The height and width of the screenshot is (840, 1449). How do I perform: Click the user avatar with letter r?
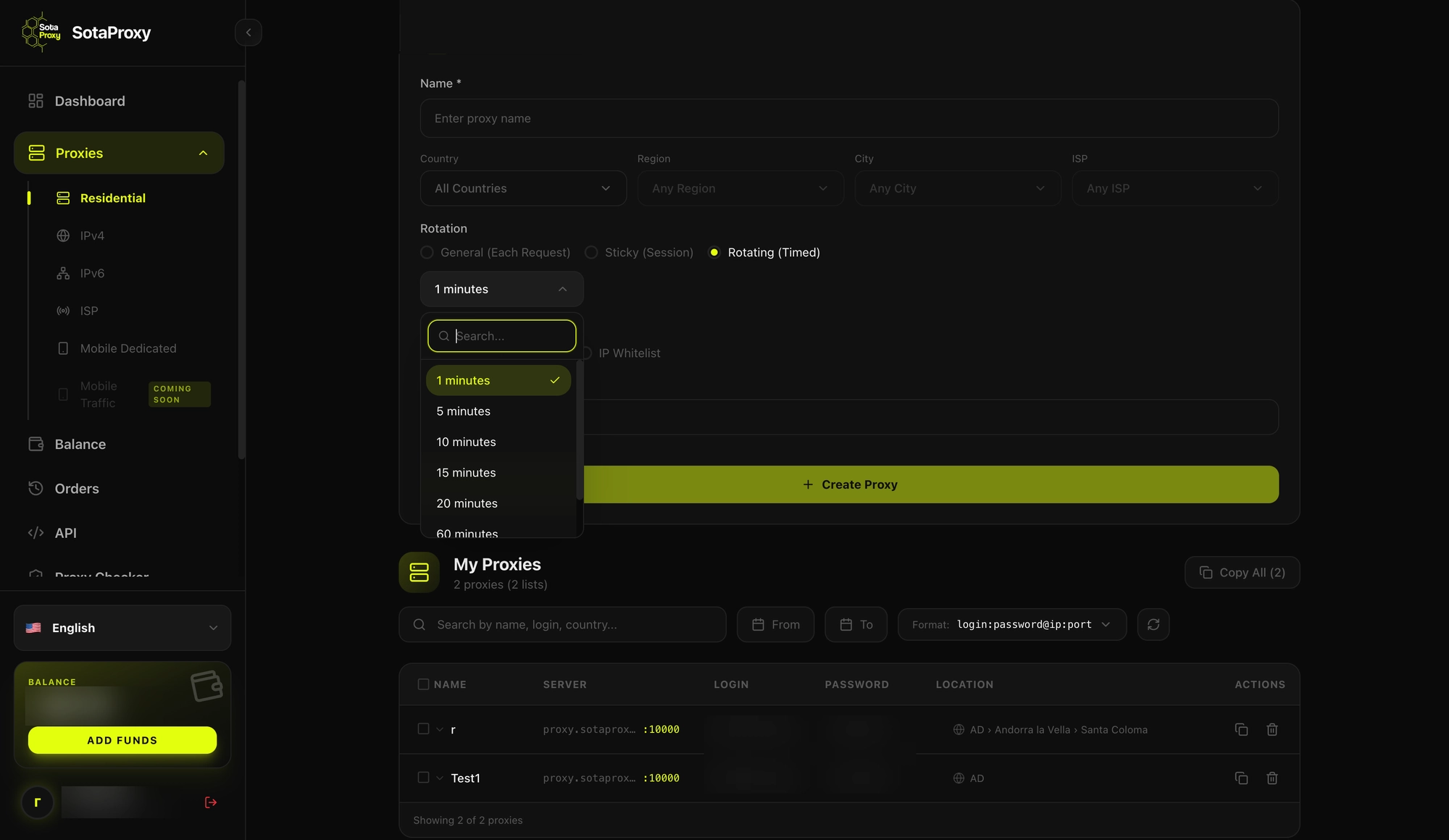click(37, 802)
